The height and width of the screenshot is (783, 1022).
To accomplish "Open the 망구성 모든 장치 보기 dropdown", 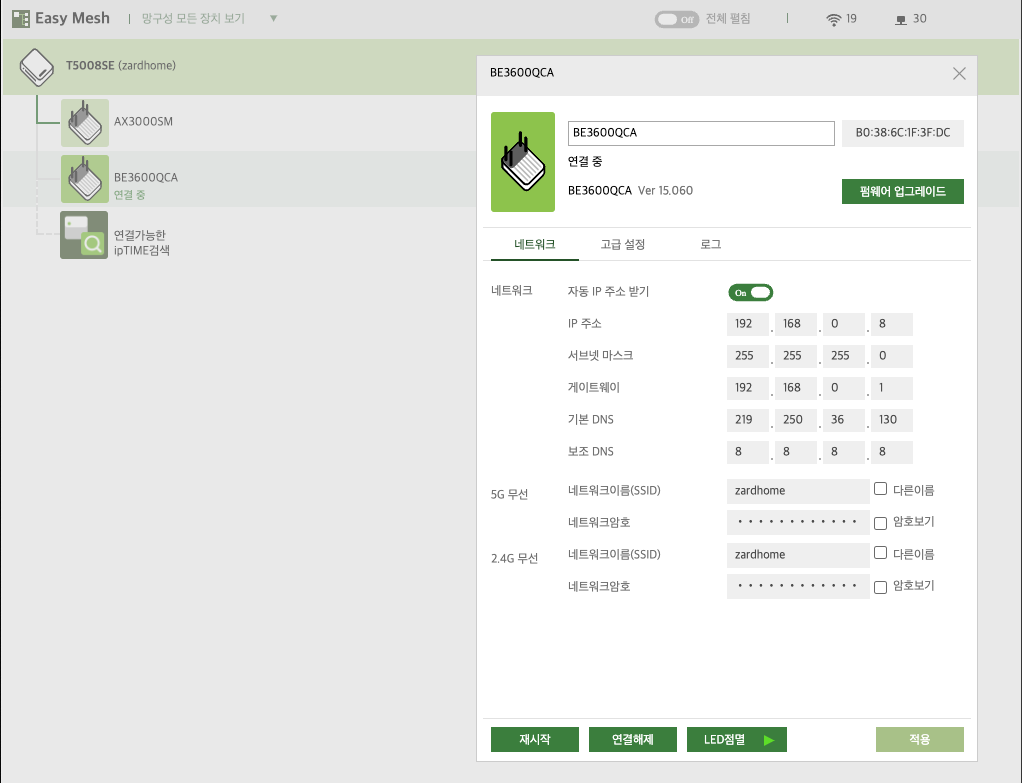I will click(209, 18).
